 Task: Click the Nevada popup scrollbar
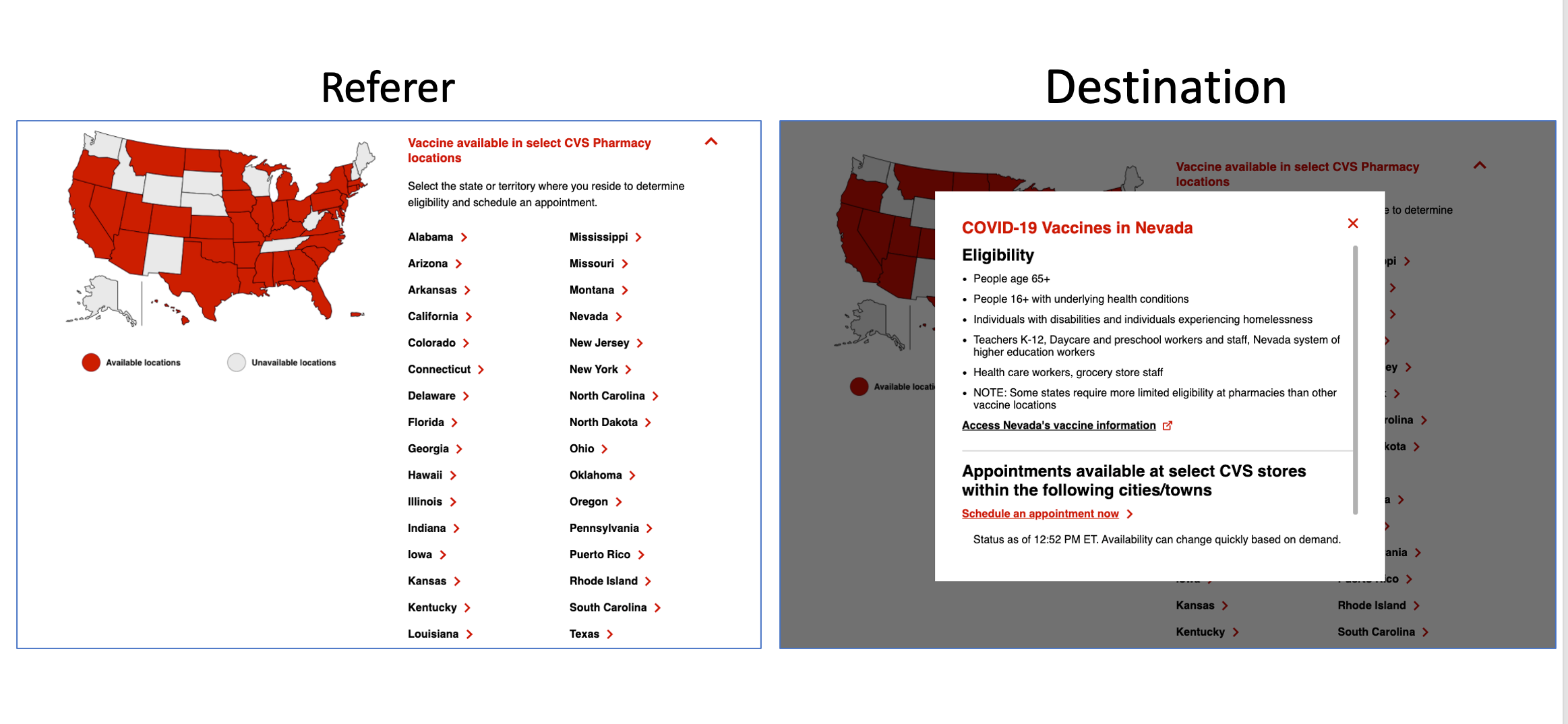click(x=1354, y=380)
